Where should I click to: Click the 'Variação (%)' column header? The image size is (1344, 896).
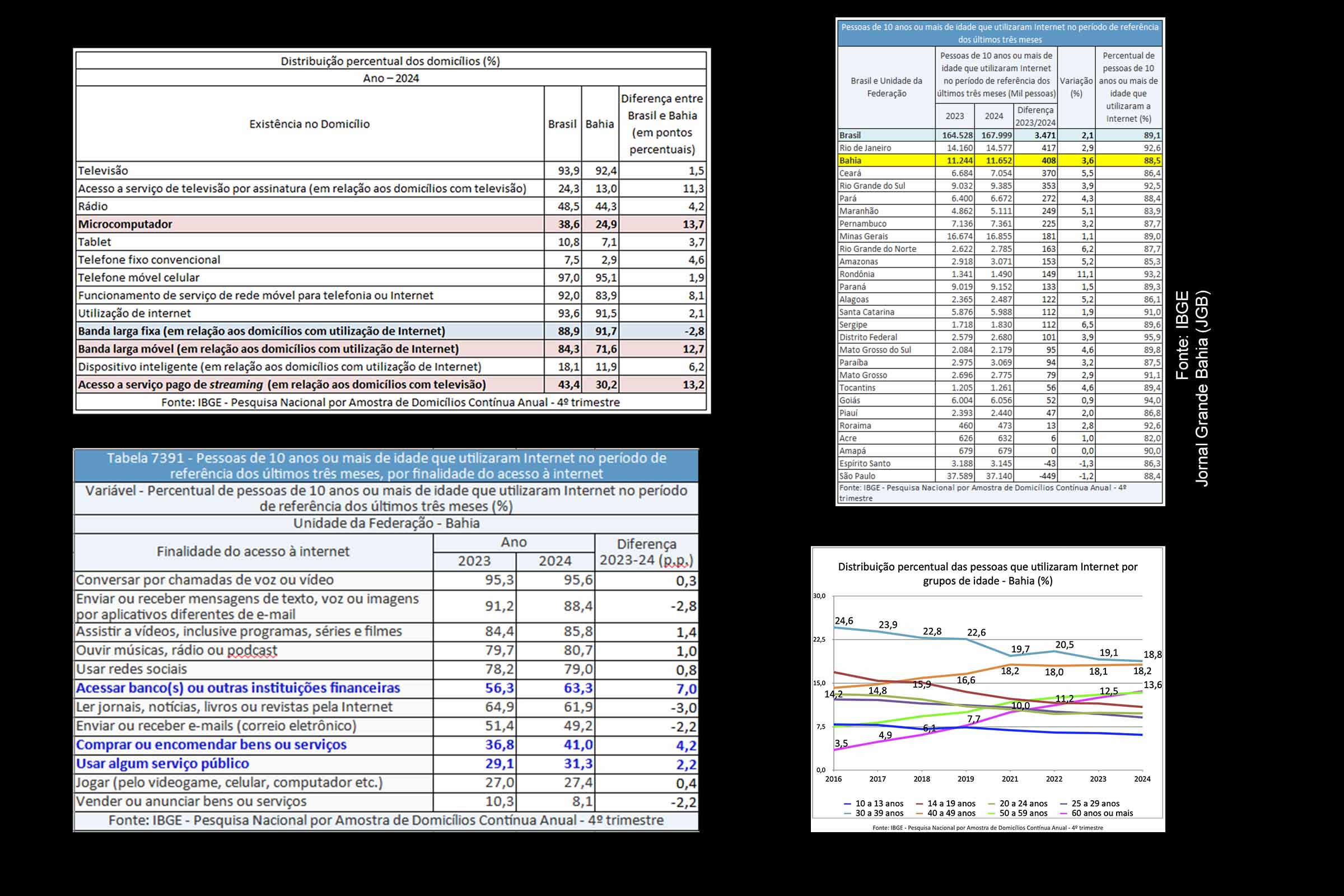1076,87
